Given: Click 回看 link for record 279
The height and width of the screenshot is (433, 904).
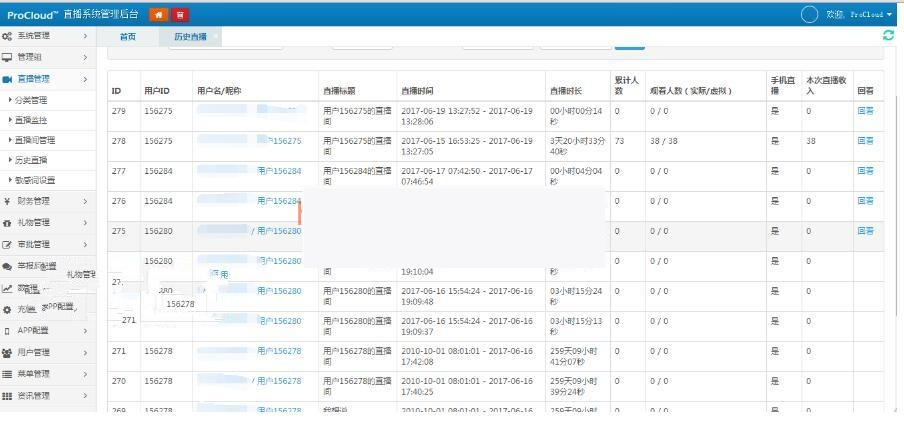Looking at the screenshot, I should click(x=865, y=111).
